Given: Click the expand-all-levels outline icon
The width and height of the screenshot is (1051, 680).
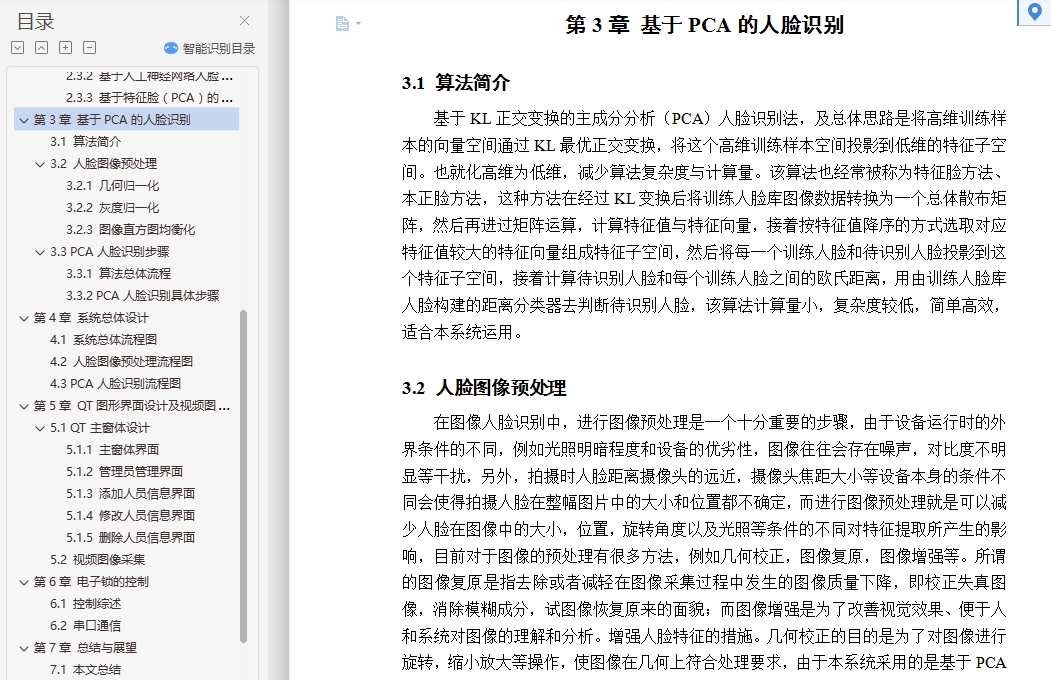Looking at the screenshot, I should (x=18, y=48).
